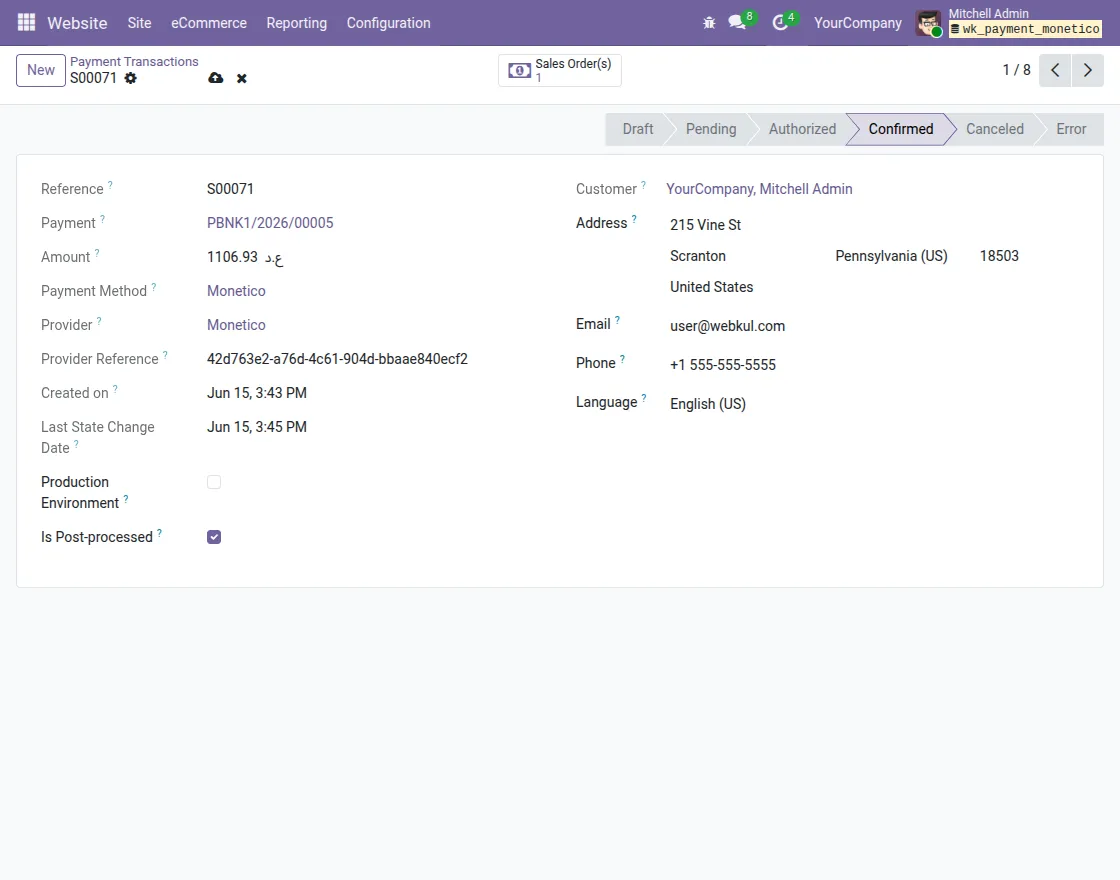Viewport: 1120px width, 880px height.
Task: Click the address line 215 Vine St
Action: point(705,225)
